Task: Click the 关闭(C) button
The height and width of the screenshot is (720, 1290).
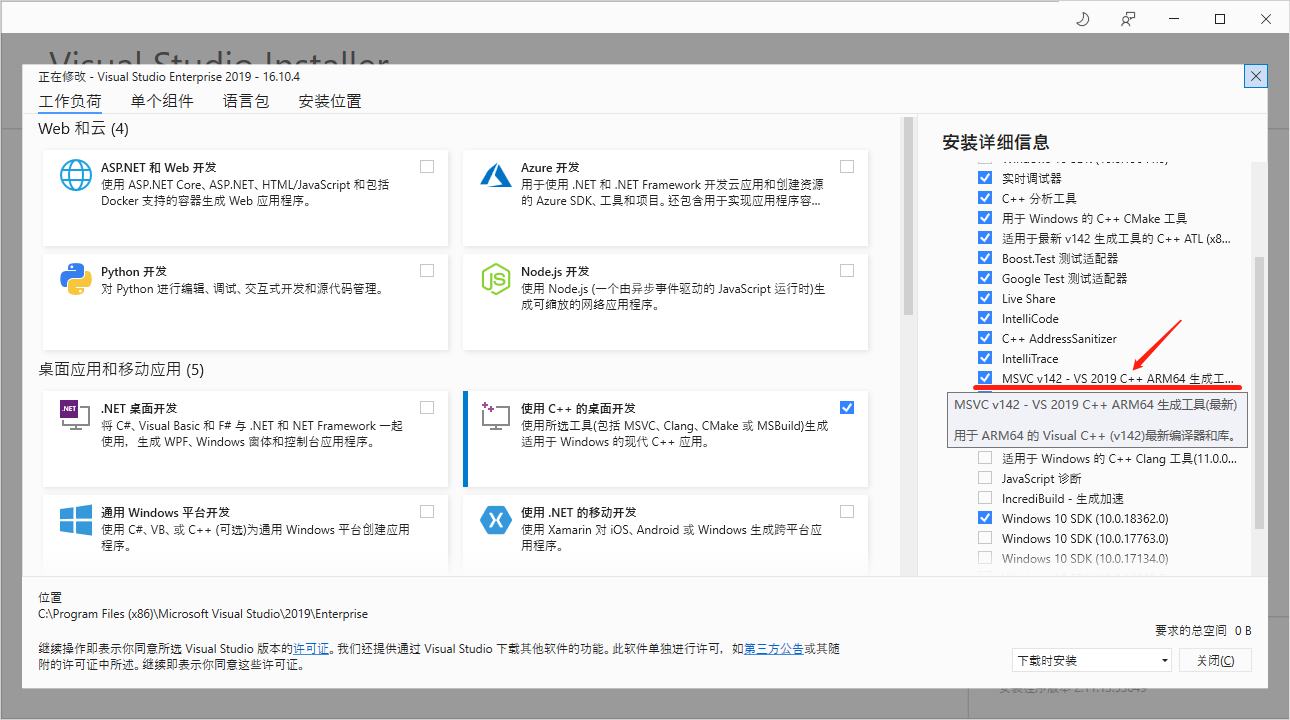Action: click(1215, 660)
